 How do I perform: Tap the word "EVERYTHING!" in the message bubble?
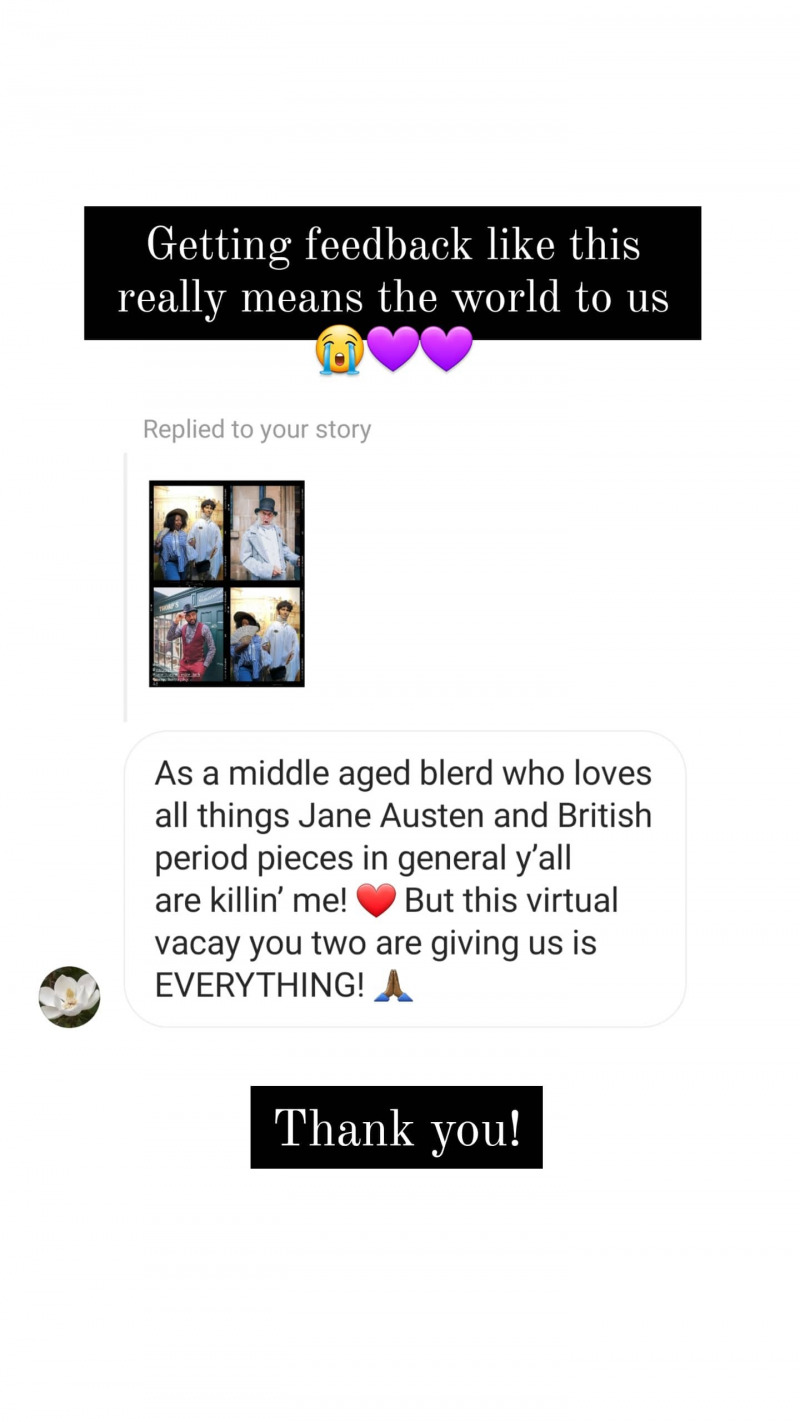click(260, 985)
